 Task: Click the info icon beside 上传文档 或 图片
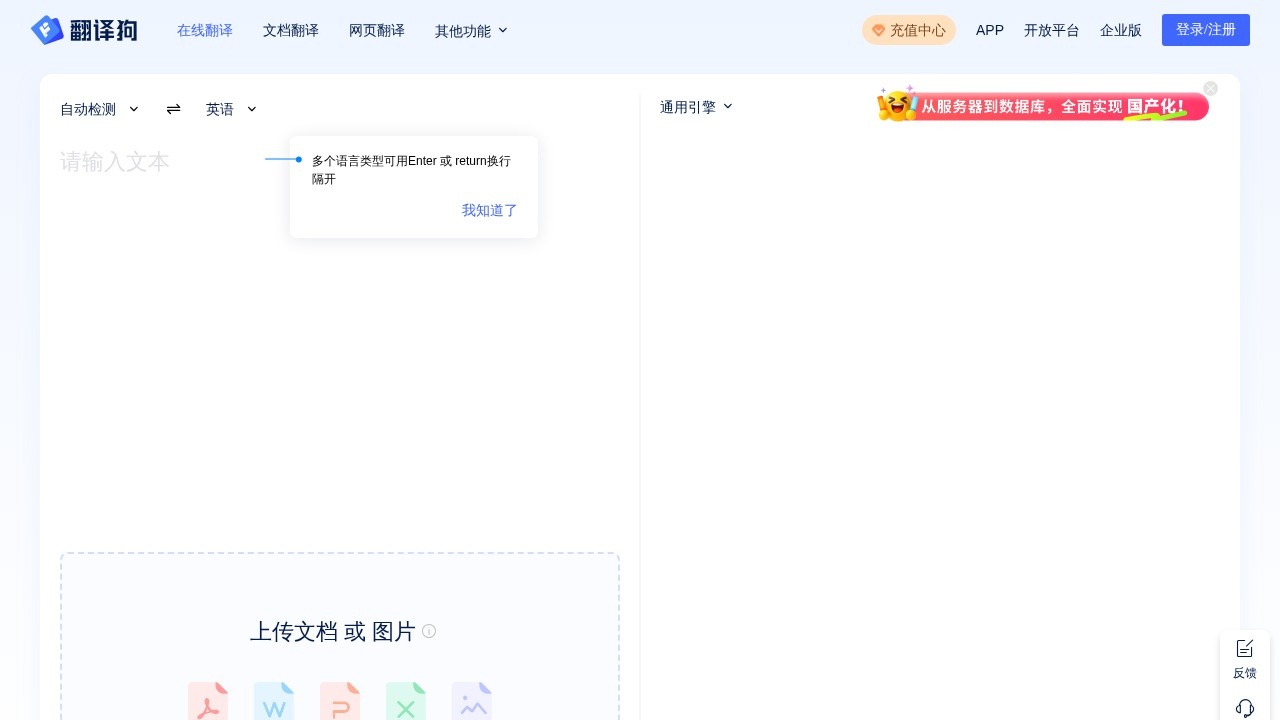click(x=429, y=631)
